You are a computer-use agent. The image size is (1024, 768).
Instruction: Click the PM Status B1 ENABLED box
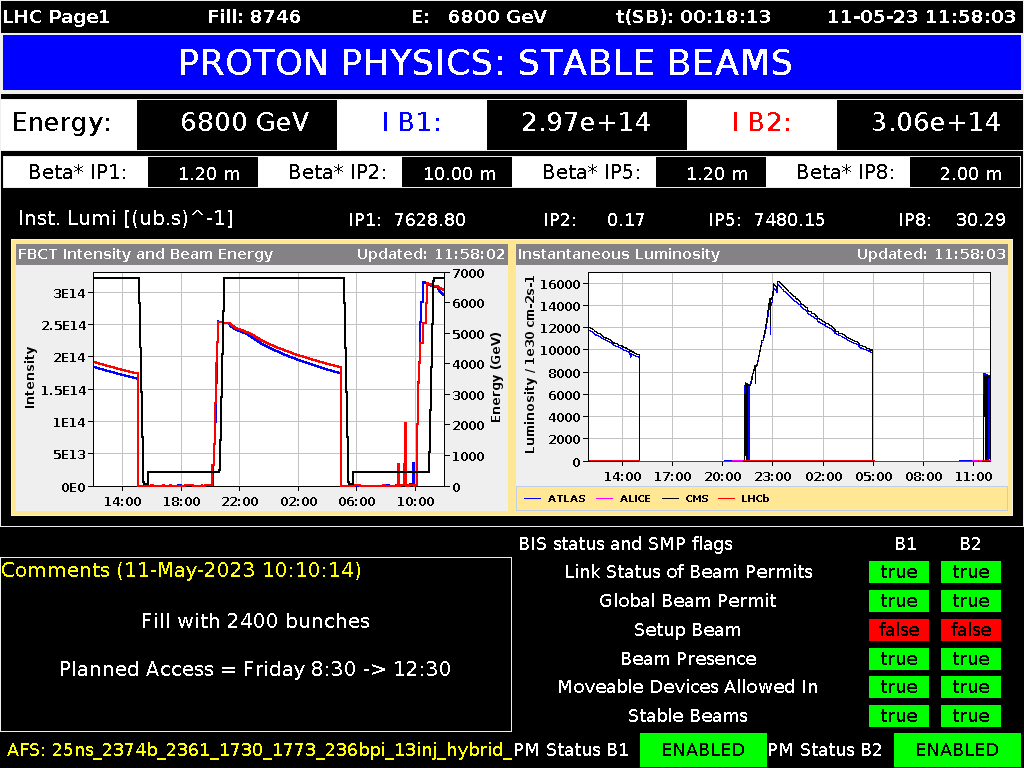703,750
